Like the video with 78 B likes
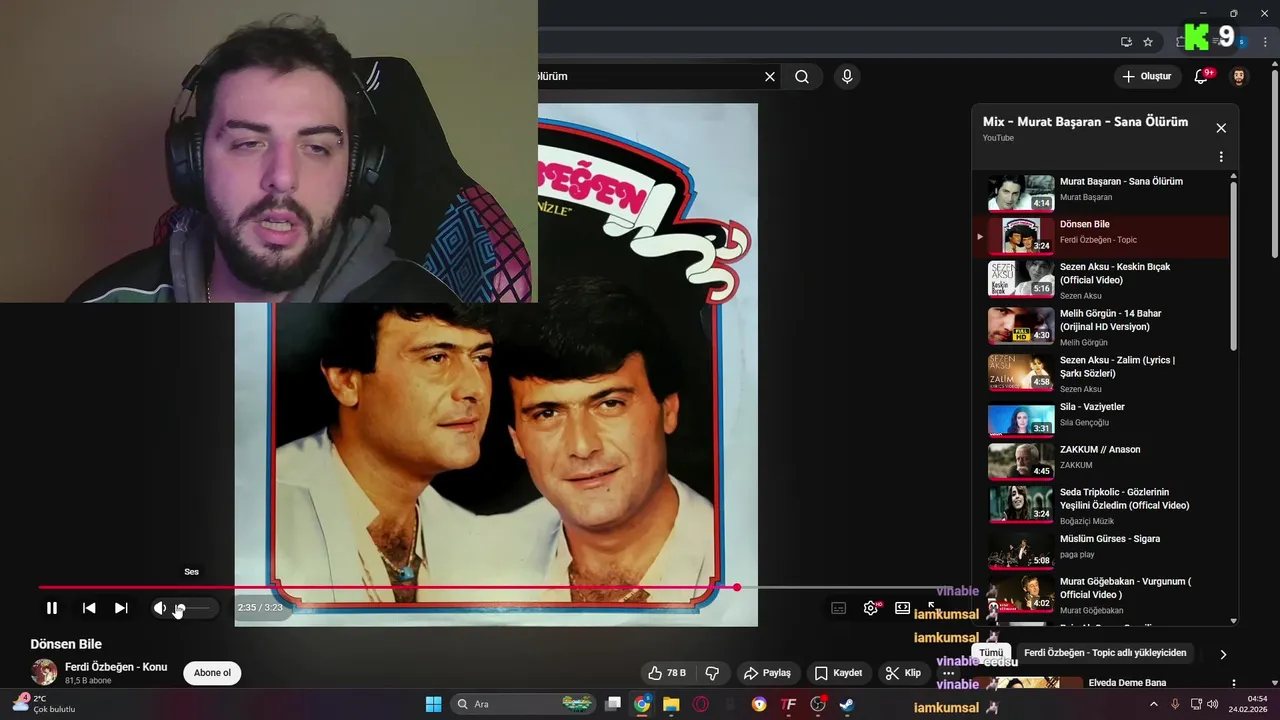This screenshot has width=1280, height=720. pyautogui.click(x=667, y=673)
